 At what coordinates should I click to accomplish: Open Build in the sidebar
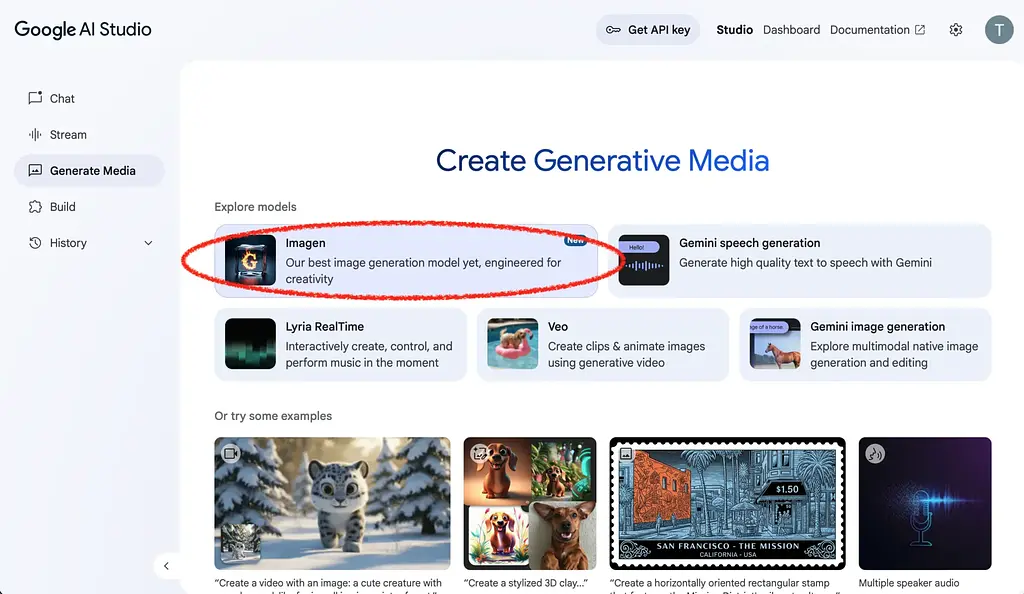tap(62, 207)
